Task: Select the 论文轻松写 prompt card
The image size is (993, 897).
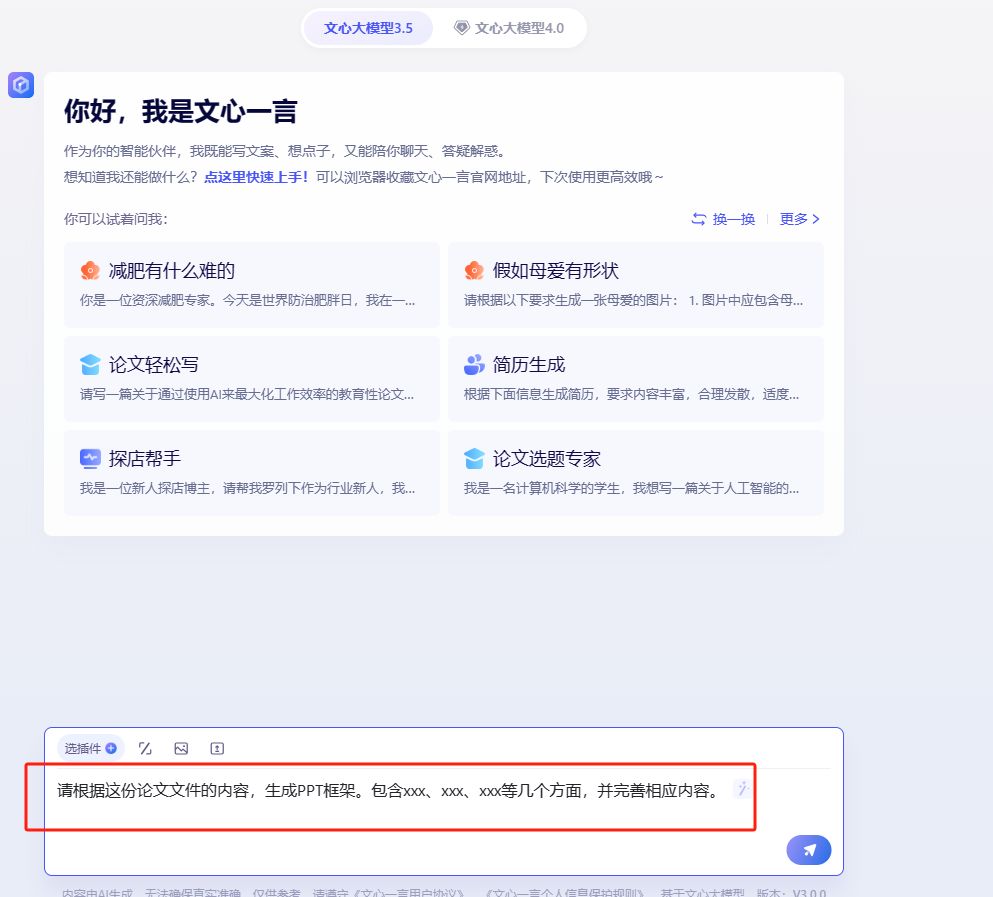Action: pos(251,379)
